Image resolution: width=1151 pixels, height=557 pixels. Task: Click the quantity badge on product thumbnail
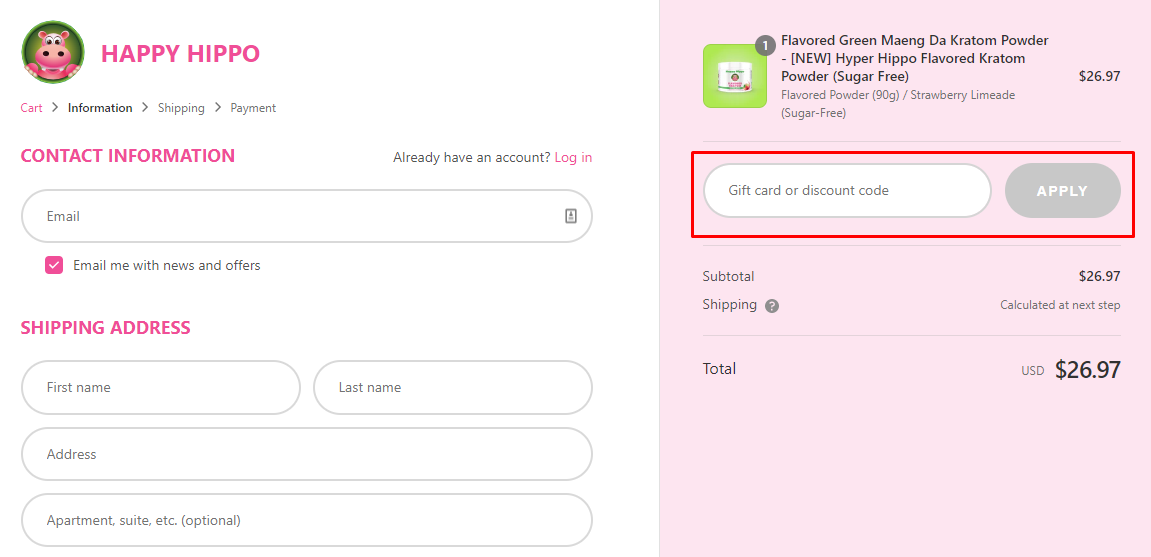pos(765,46)
